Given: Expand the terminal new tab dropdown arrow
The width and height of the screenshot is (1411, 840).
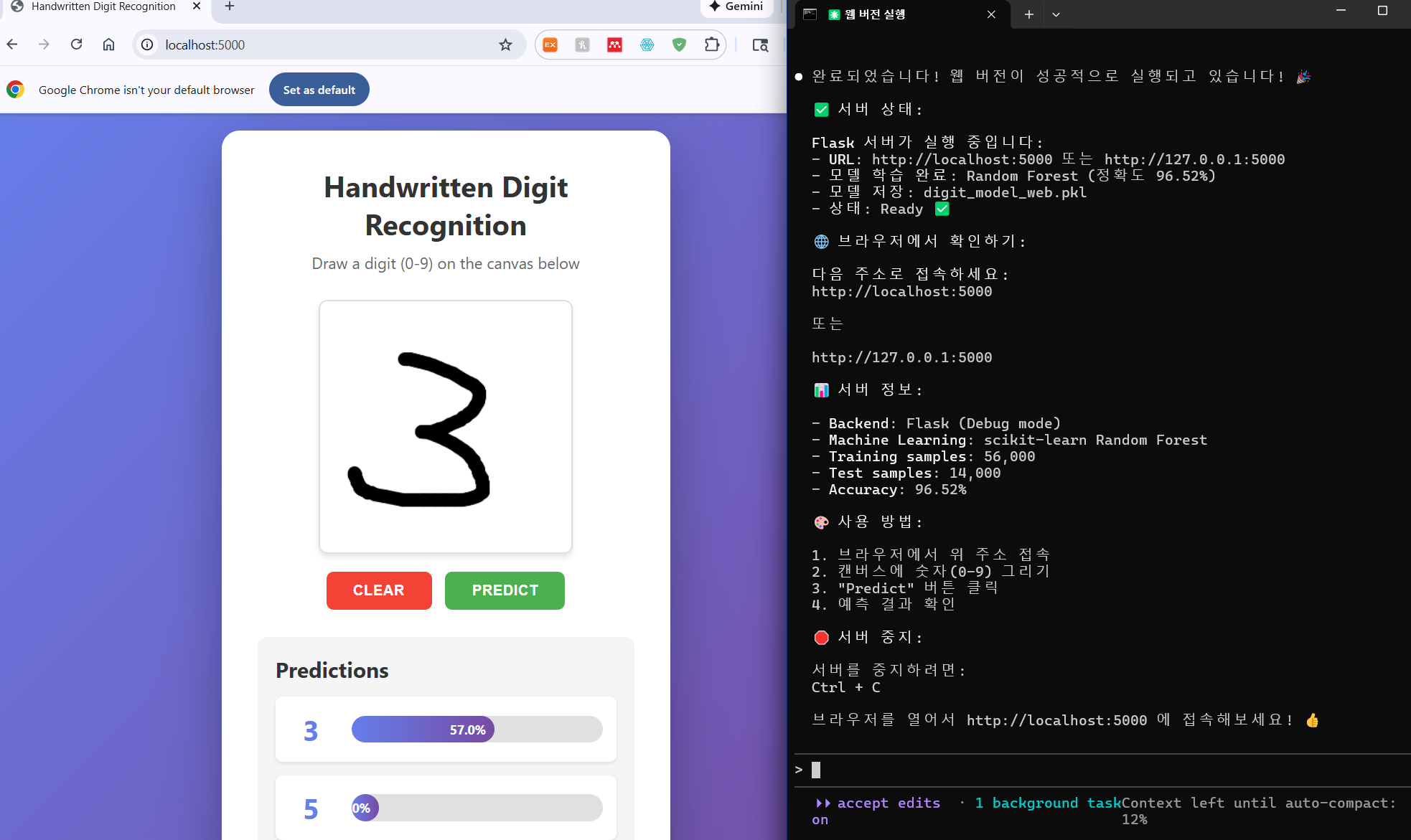Looking at the screenshot, I should [x=1056, y=14].
